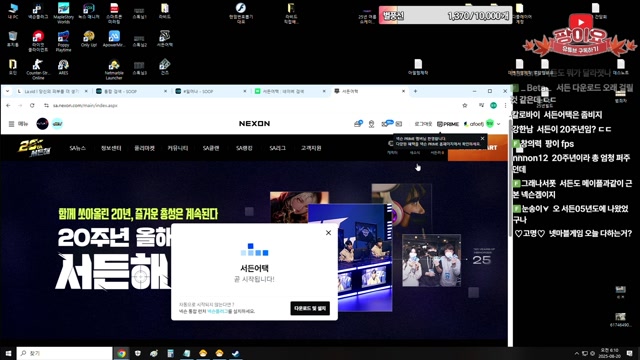Image resolution: width=640 pixels, height=360 pixels.
Task: Open the hamburger menu on the Nexon header
Action: [x=11, y=124]
